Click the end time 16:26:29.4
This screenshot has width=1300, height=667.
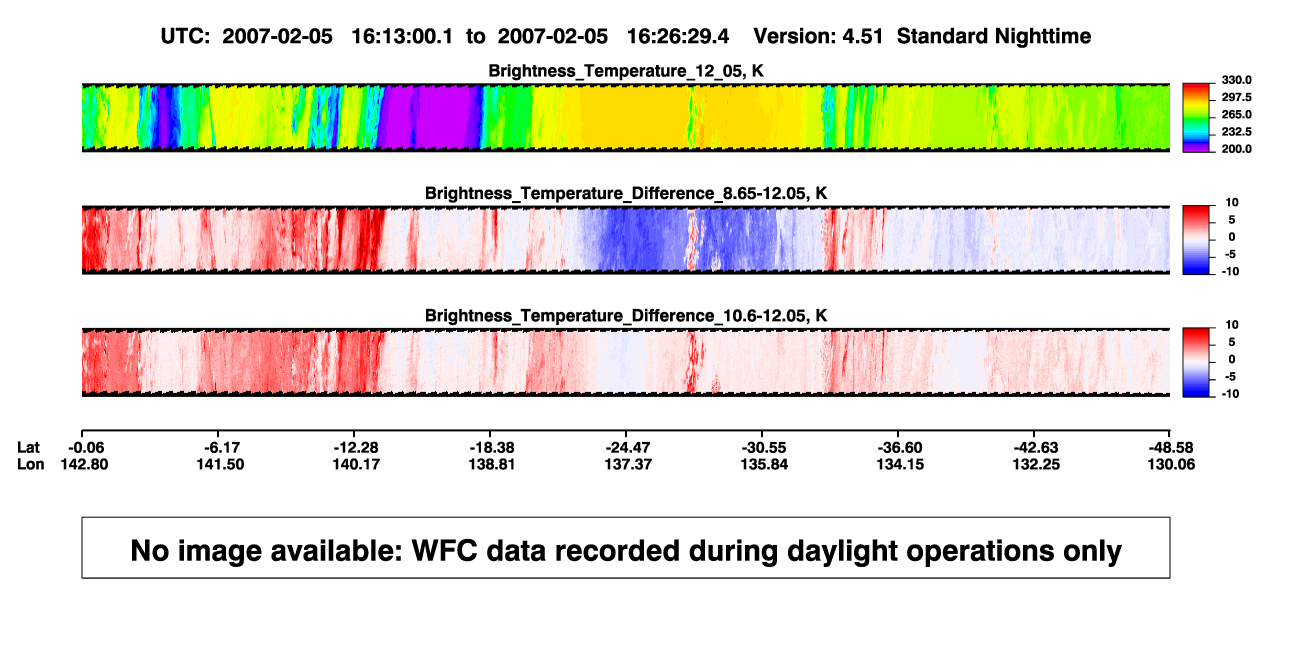(678, 36)
